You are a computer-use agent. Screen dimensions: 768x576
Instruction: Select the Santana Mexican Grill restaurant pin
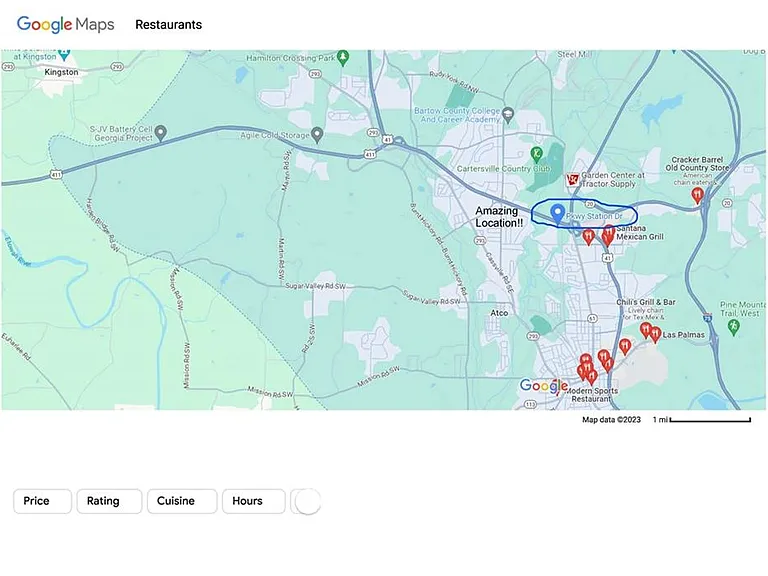(609, 234)
